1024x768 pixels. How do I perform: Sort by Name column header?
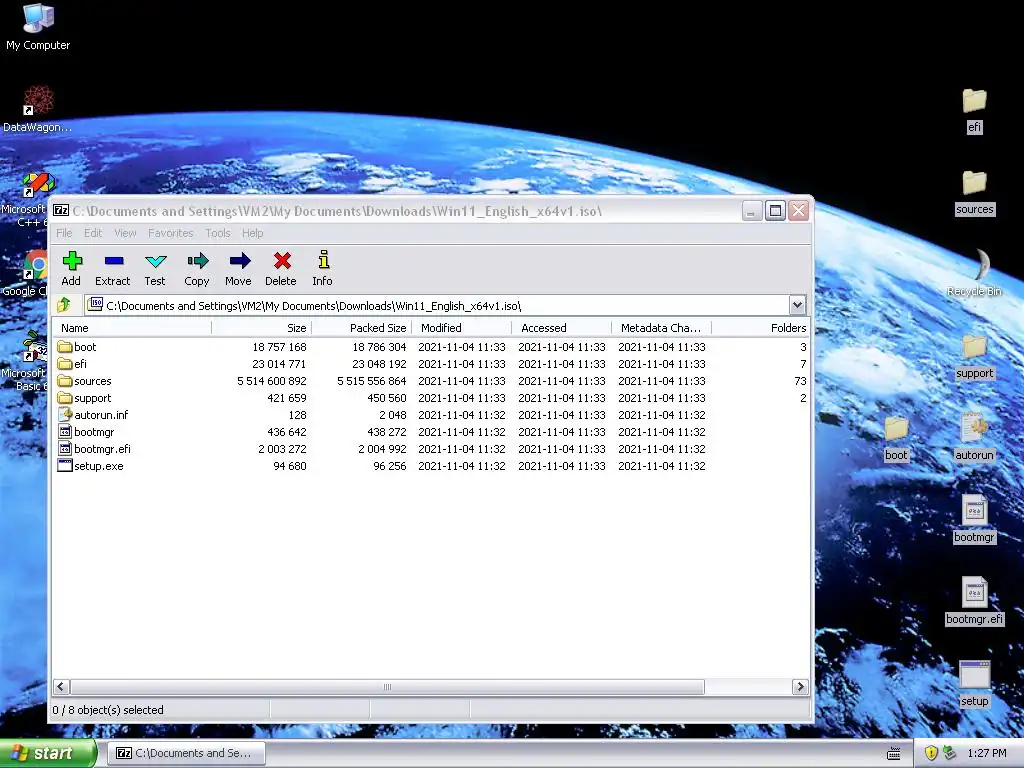click(133, 328)
